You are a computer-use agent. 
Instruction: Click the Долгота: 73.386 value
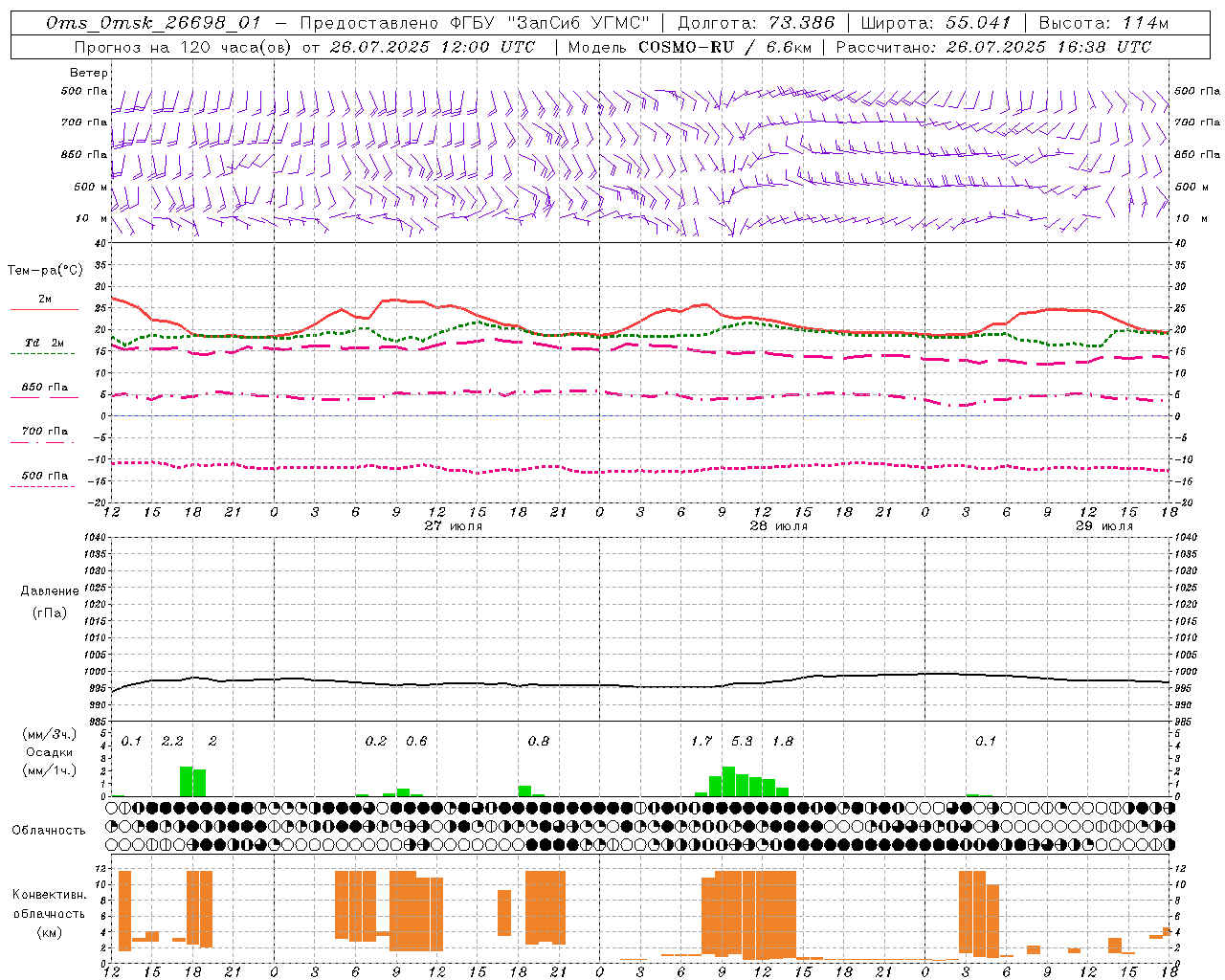[756, 23]
